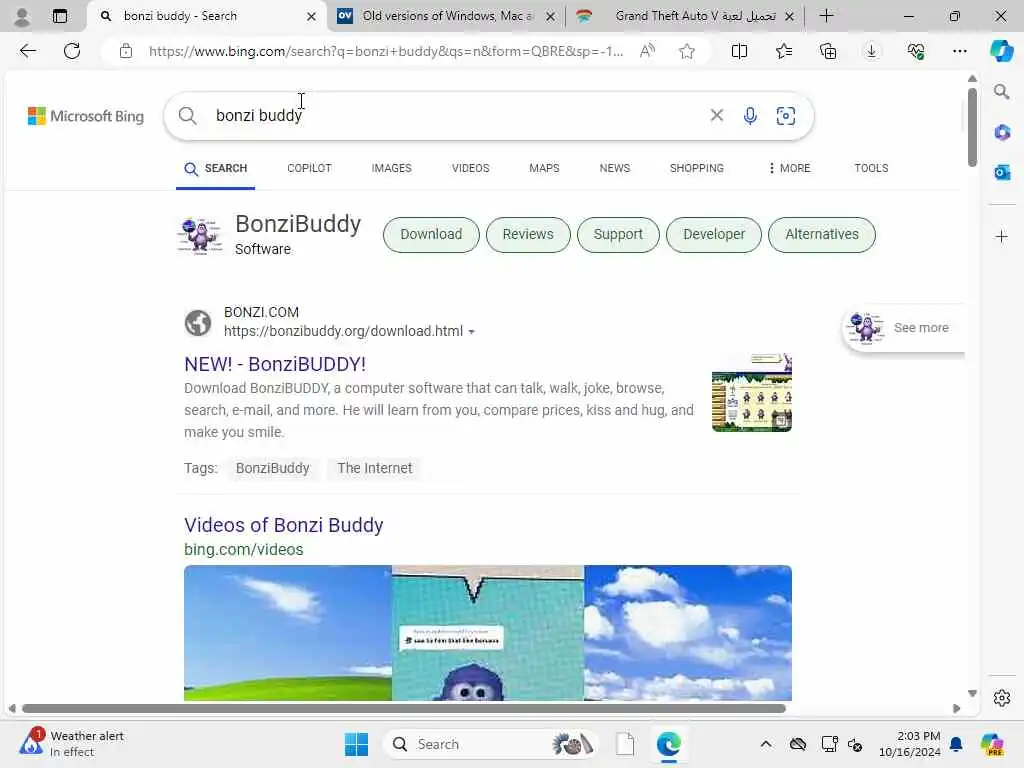Image resolution: width=1024 pixels, height=768 pixels.
Task: Open the BonziBUDDY result thumbnail image
Action: (752, 392)
